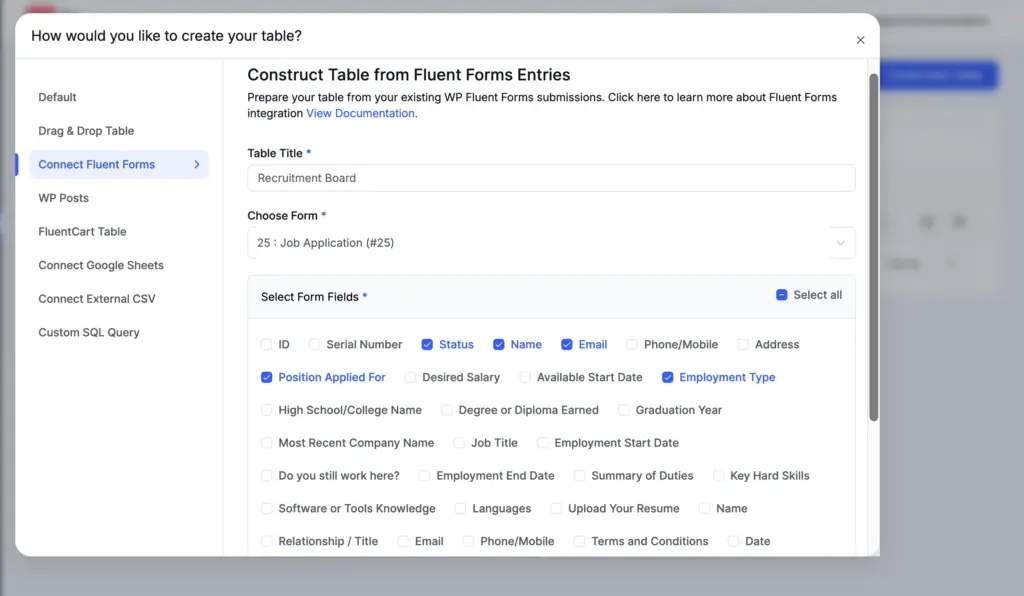1024x596 pixels.
Task: Check Relationship / Title checkbox
Action: coord(266,541)
